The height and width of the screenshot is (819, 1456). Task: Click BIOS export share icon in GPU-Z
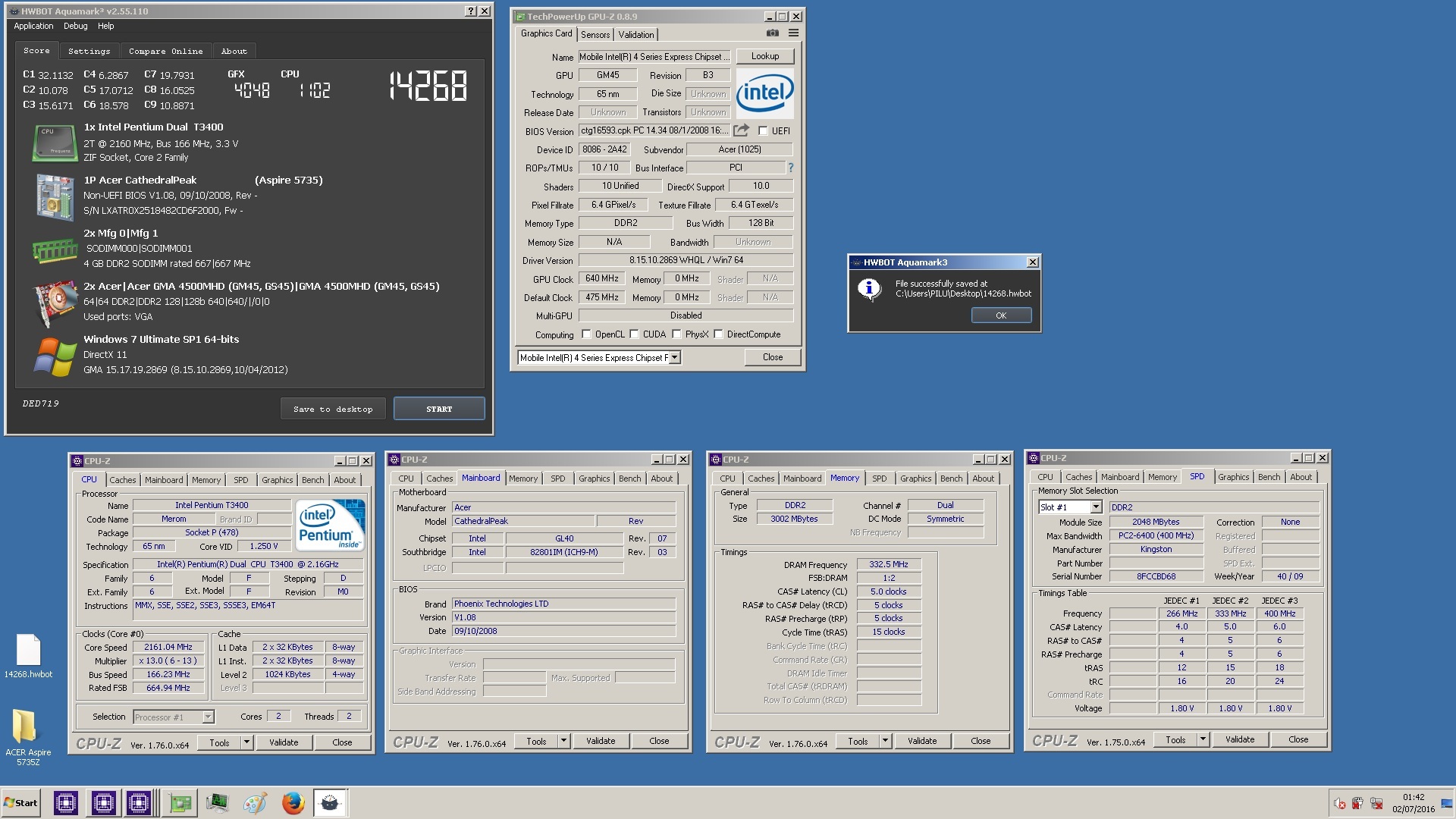741,130
